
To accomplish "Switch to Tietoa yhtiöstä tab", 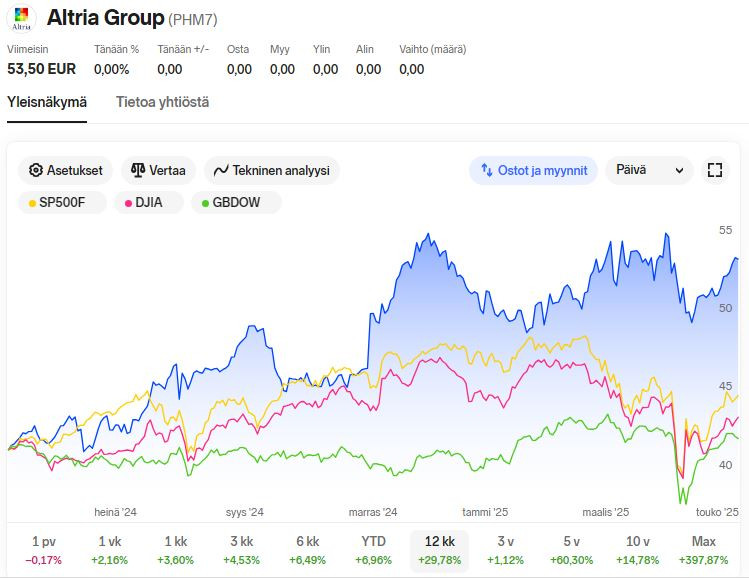I will click(x=162, y=102).
